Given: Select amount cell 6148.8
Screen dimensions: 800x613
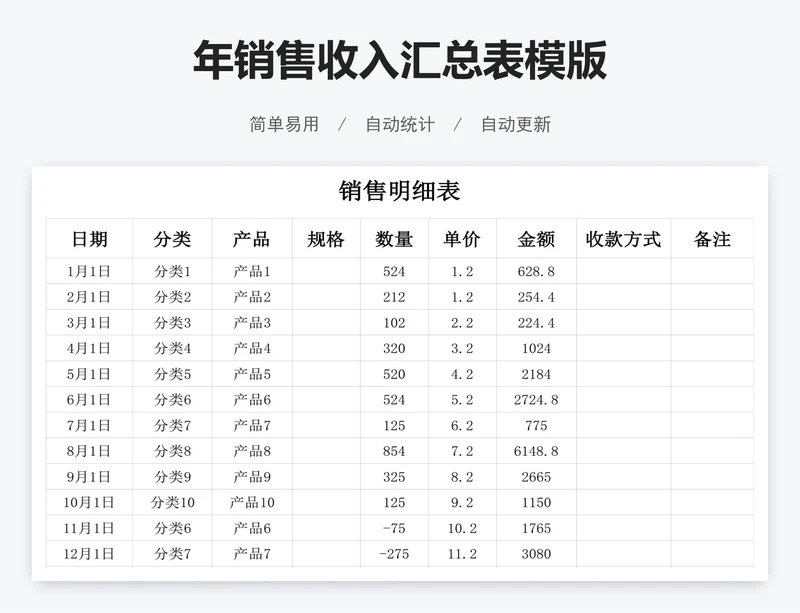Looking at the screenshot, I should point(536,451).
